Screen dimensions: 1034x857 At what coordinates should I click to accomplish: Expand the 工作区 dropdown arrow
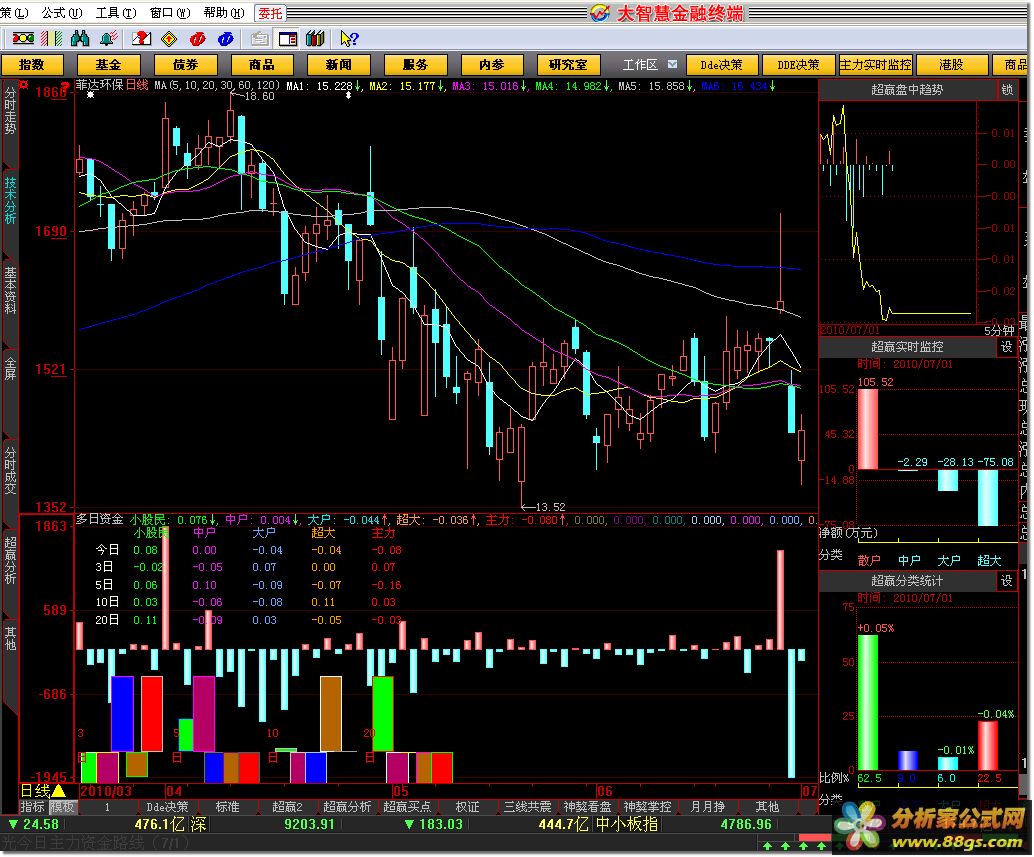tap(672, 64)
